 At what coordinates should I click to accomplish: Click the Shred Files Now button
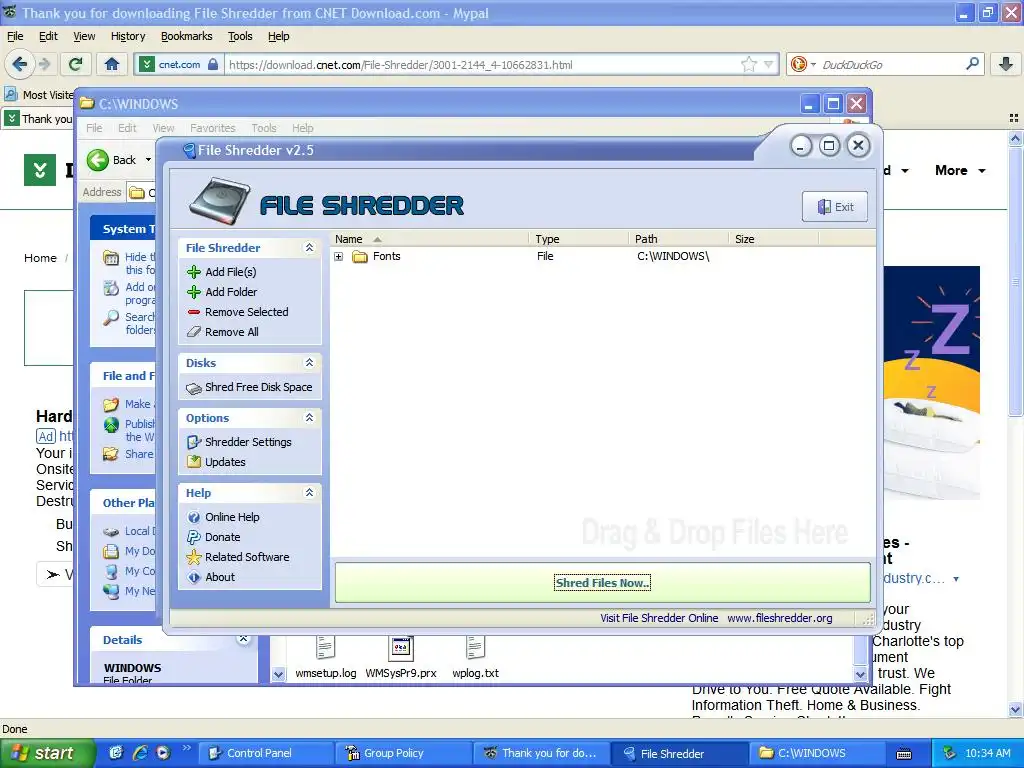[602, 583]
